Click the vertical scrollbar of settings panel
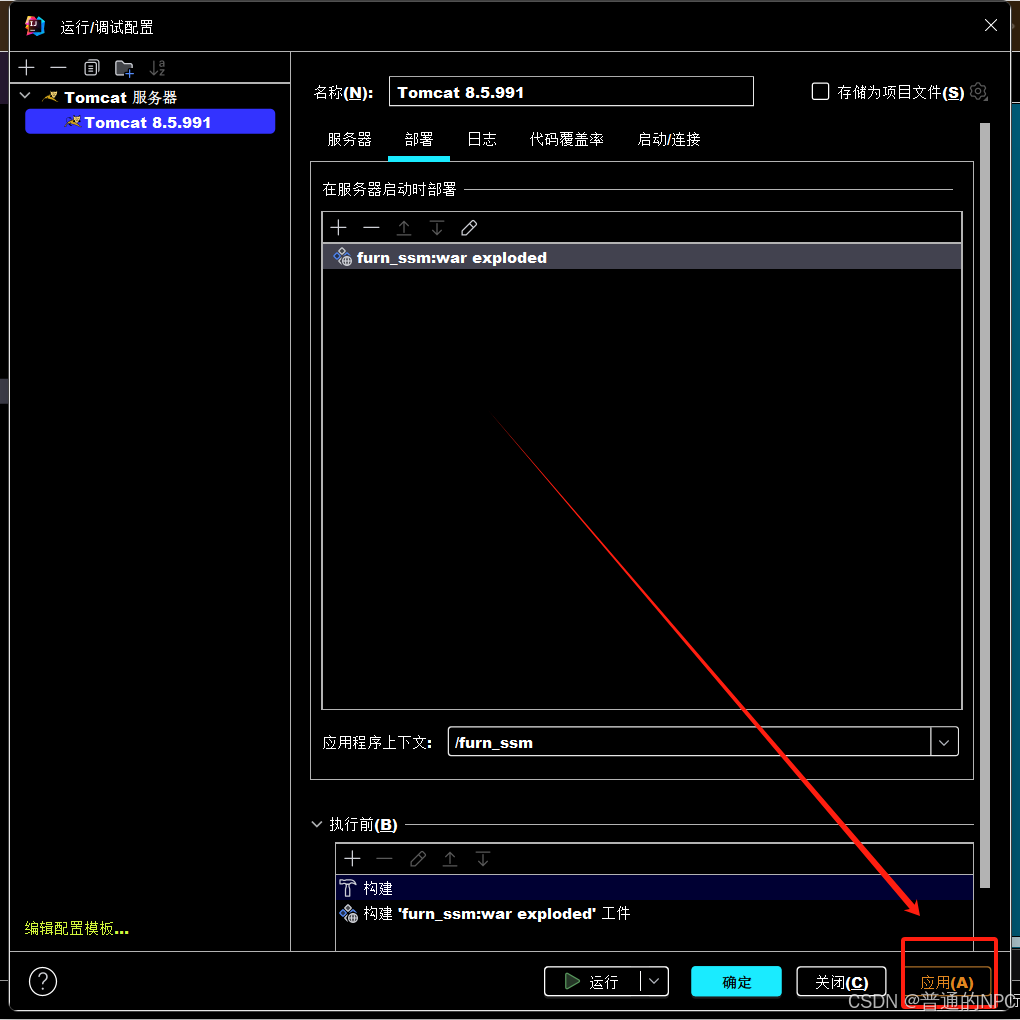The height and width of the screenshot is (1020, 1020). click(985, 505)
